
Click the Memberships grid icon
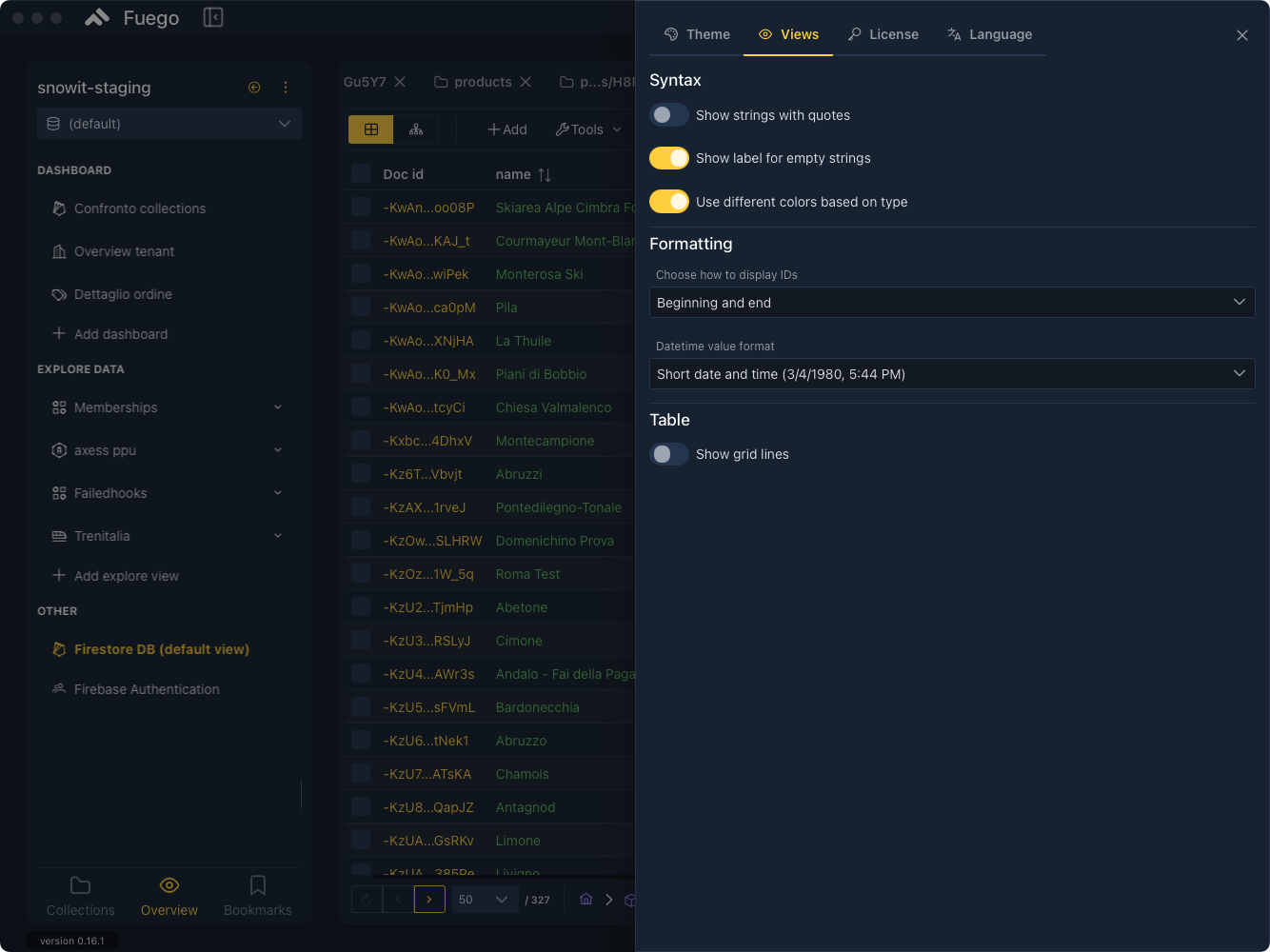click(59, 407)
